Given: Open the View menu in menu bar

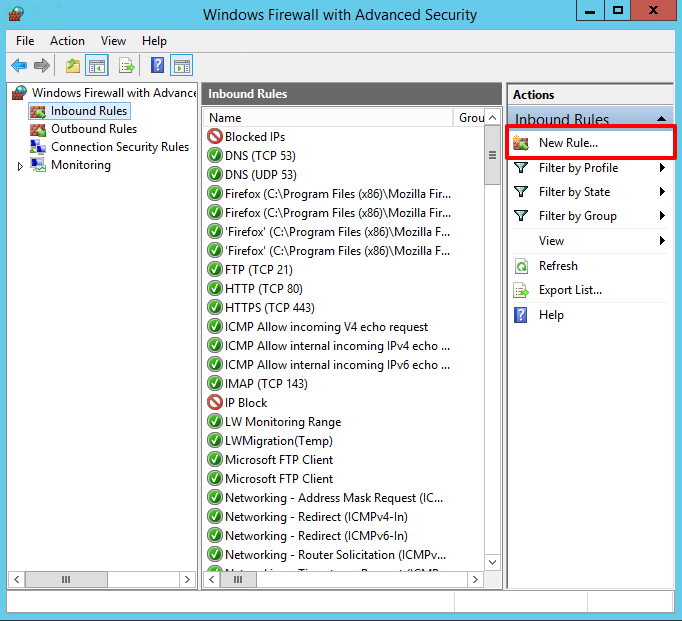Looking at the screenshot, I should [113, 41].
